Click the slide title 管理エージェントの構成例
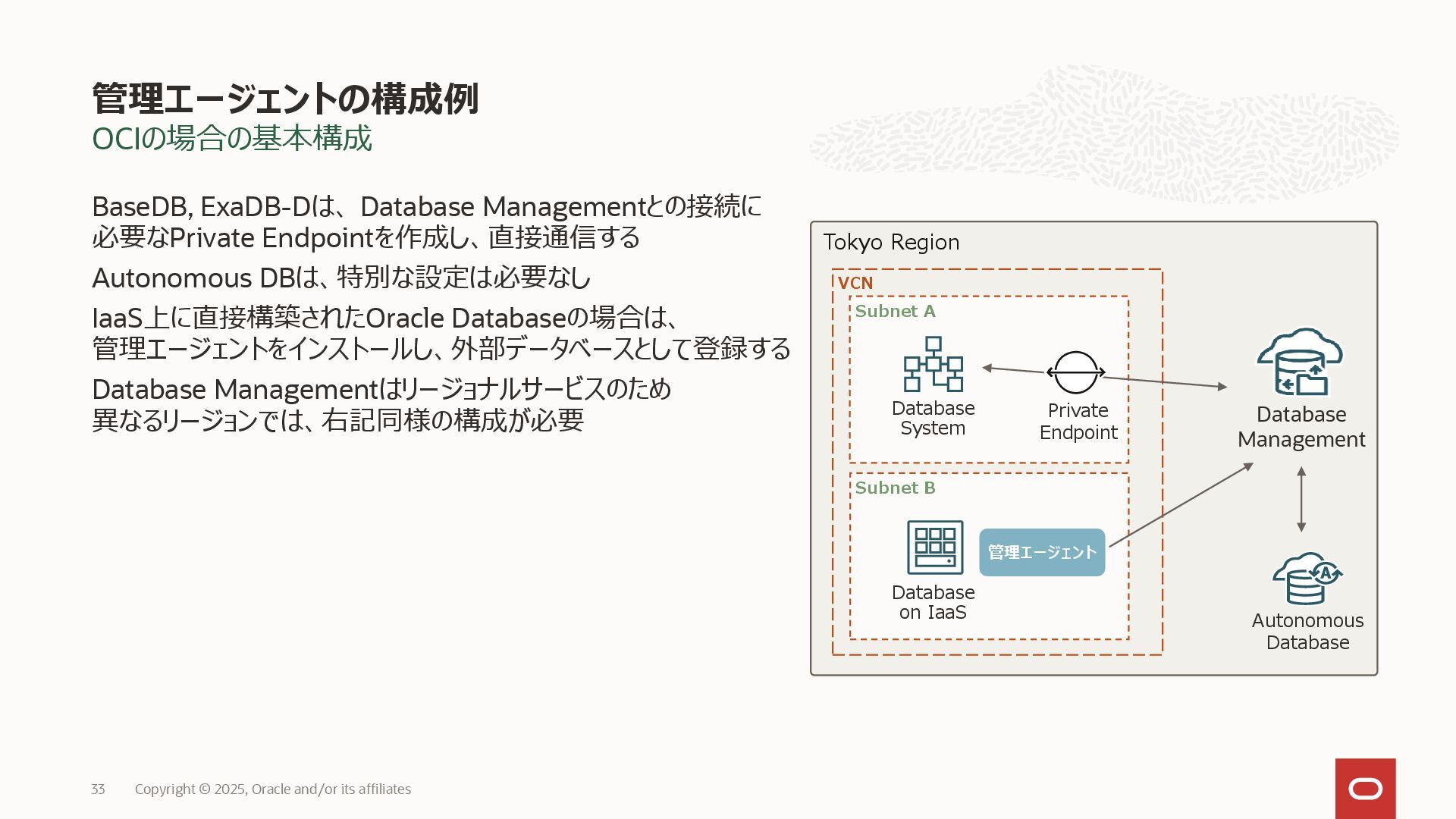The width and height of the screenshot is (1456, 819). coord(285,99)
